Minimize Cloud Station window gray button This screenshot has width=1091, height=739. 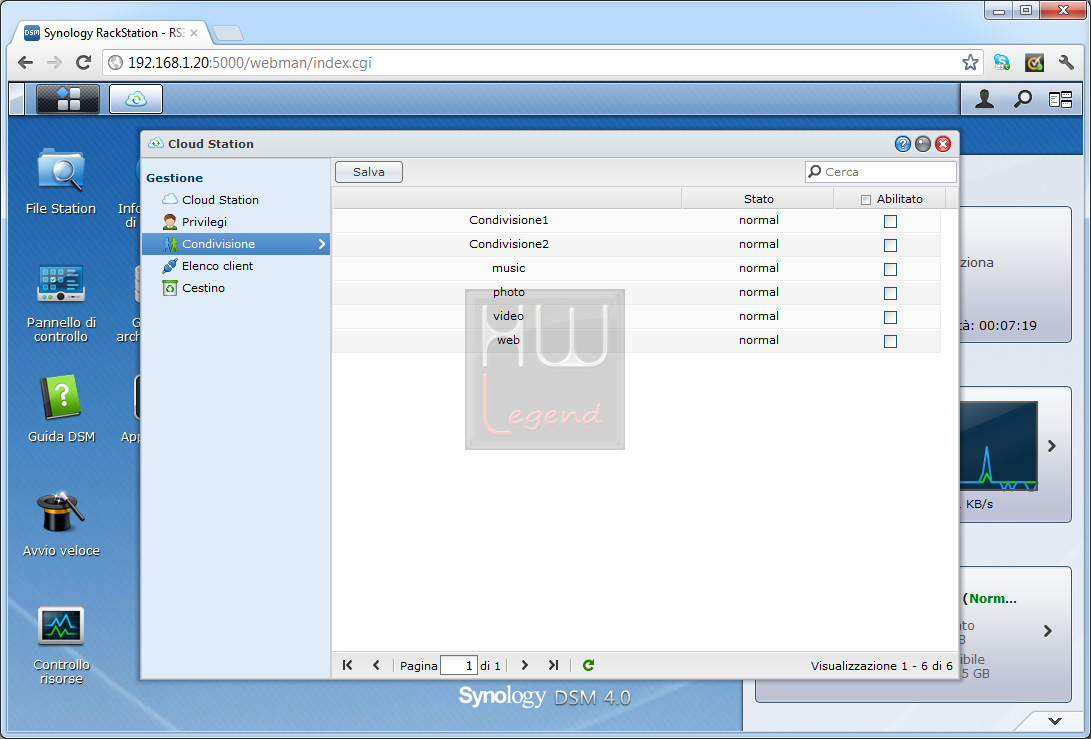point(923,144)
